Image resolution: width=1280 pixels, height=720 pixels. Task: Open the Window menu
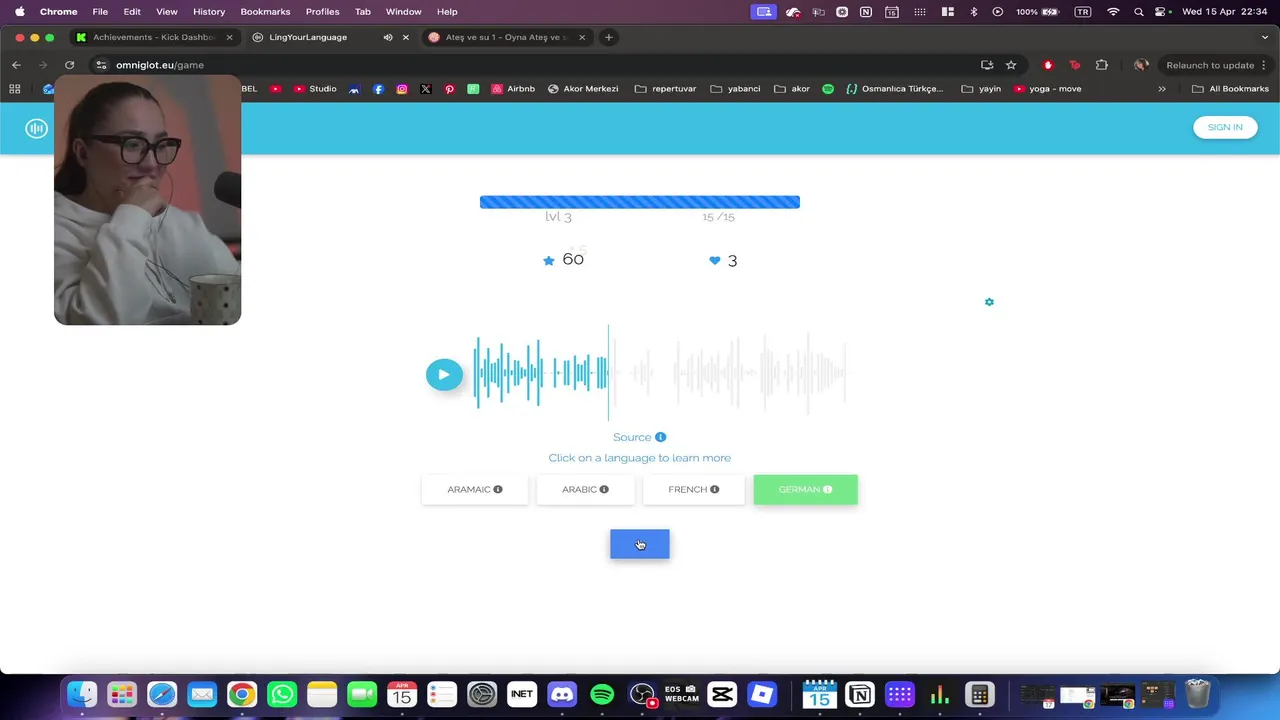tap(404, 12)
